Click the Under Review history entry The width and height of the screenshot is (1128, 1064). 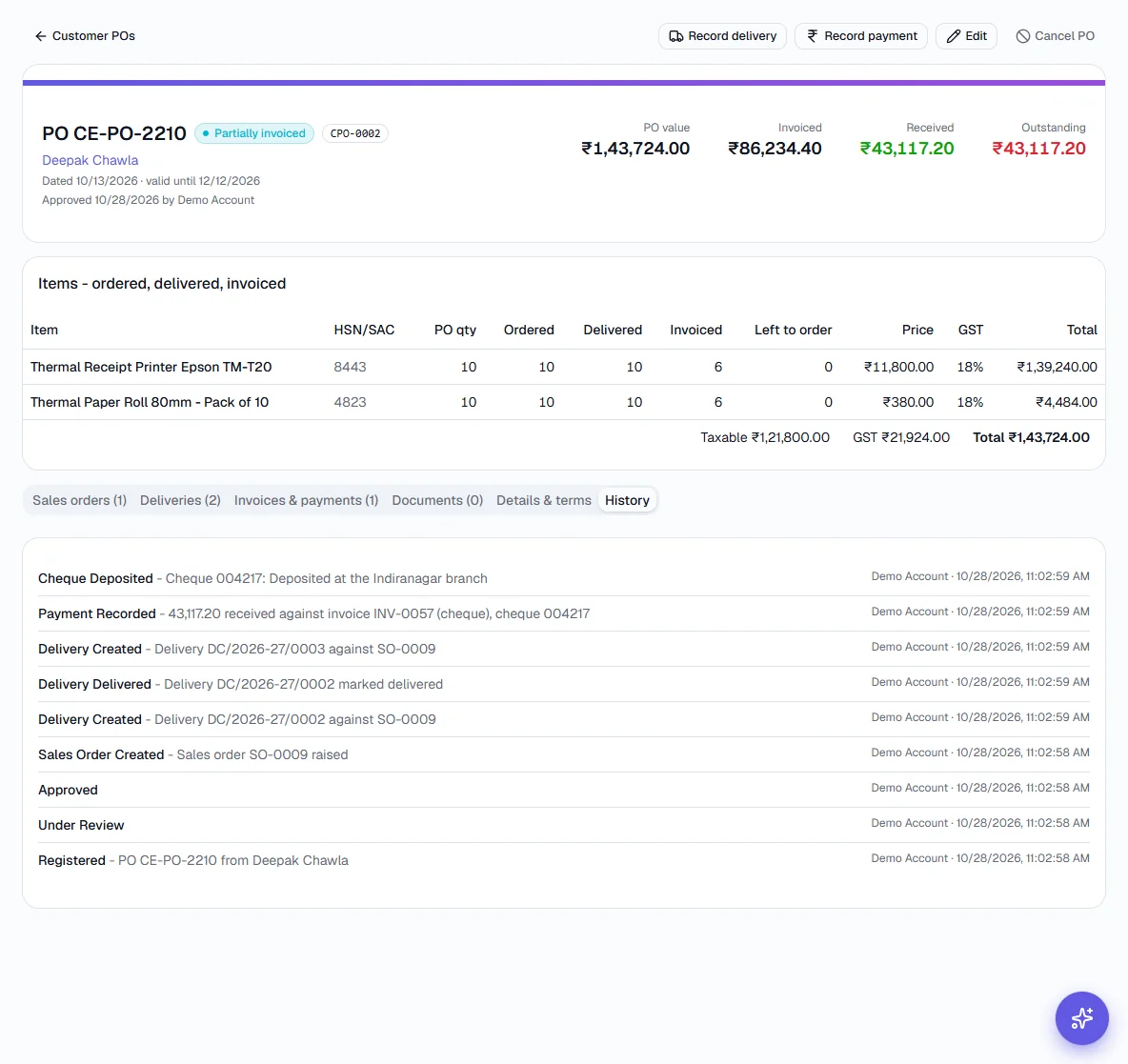563,825
